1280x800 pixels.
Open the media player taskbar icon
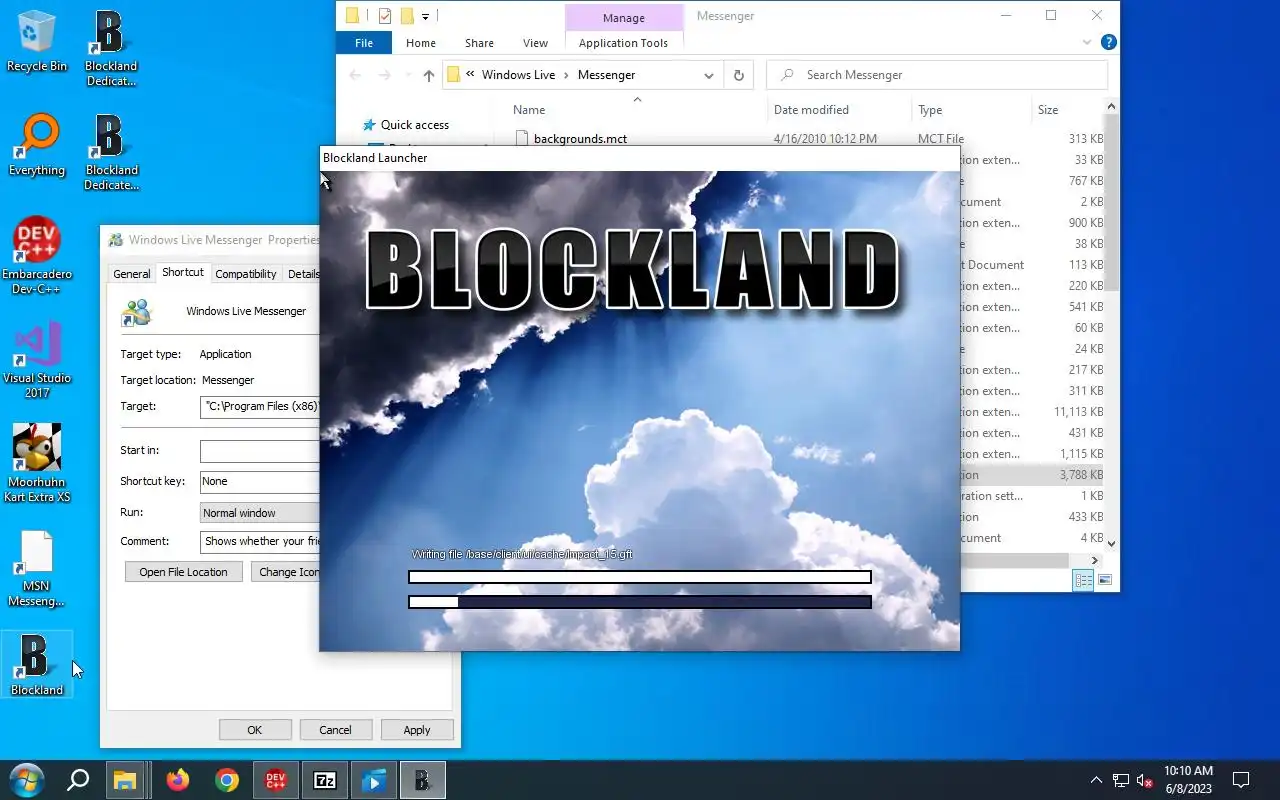pyautogui.click(x=374, y=780)
